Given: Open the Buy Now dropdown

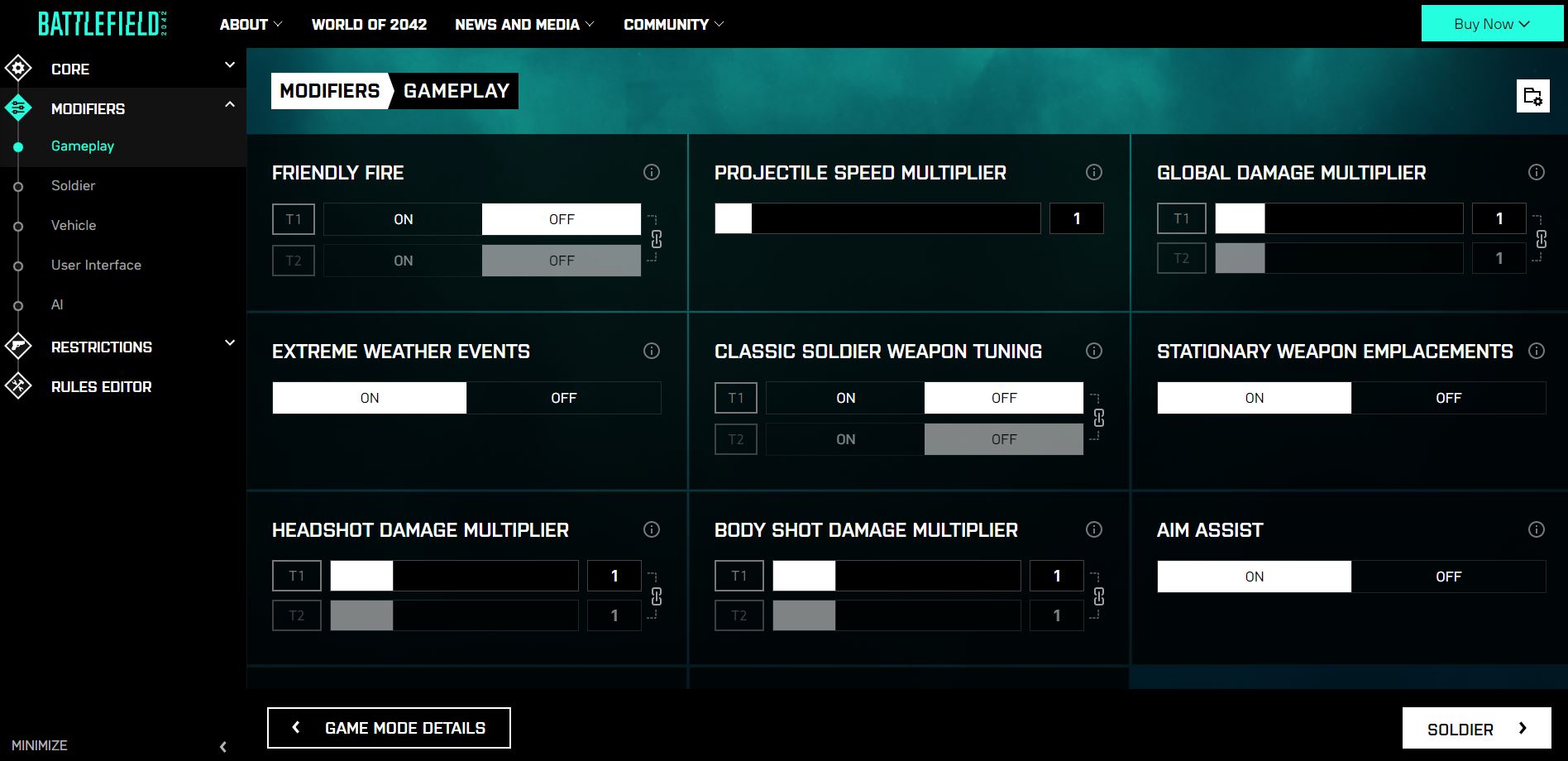Looking at the screenshot, I should 1492,24.
